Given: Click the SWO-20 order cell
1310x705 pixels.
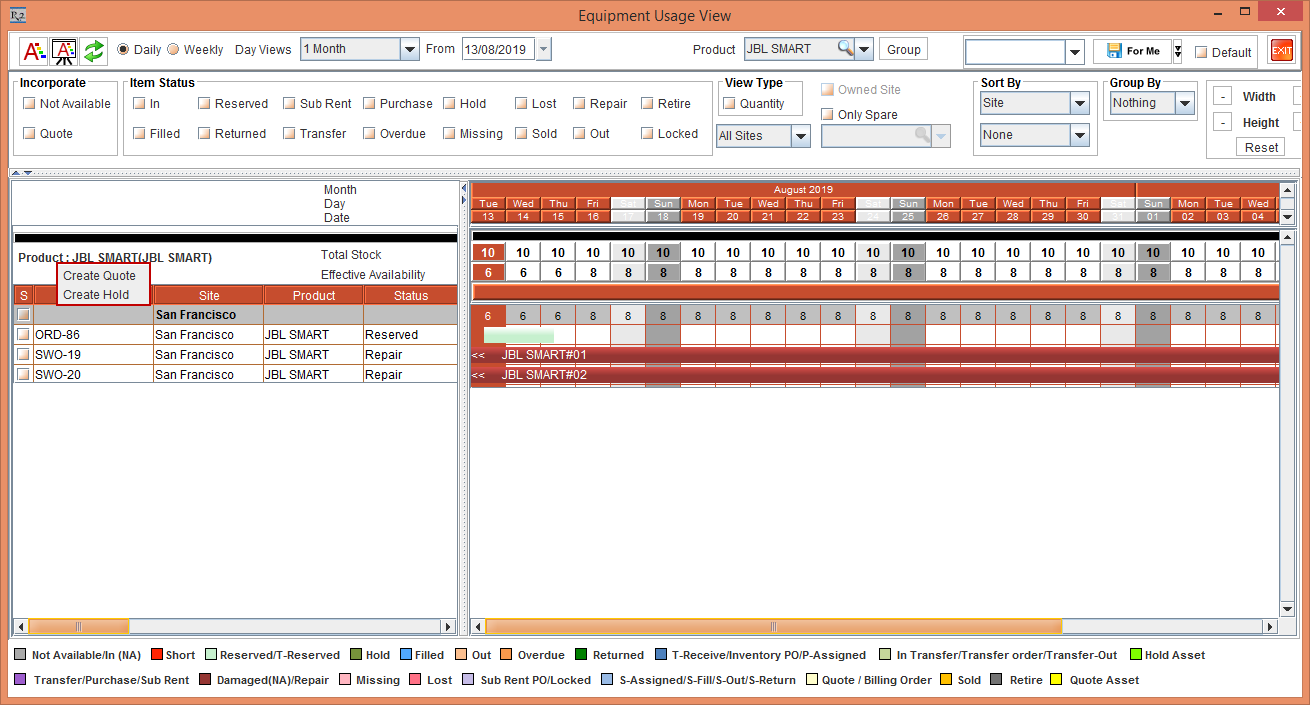Looking at the screenshot, I should (92, 374).
